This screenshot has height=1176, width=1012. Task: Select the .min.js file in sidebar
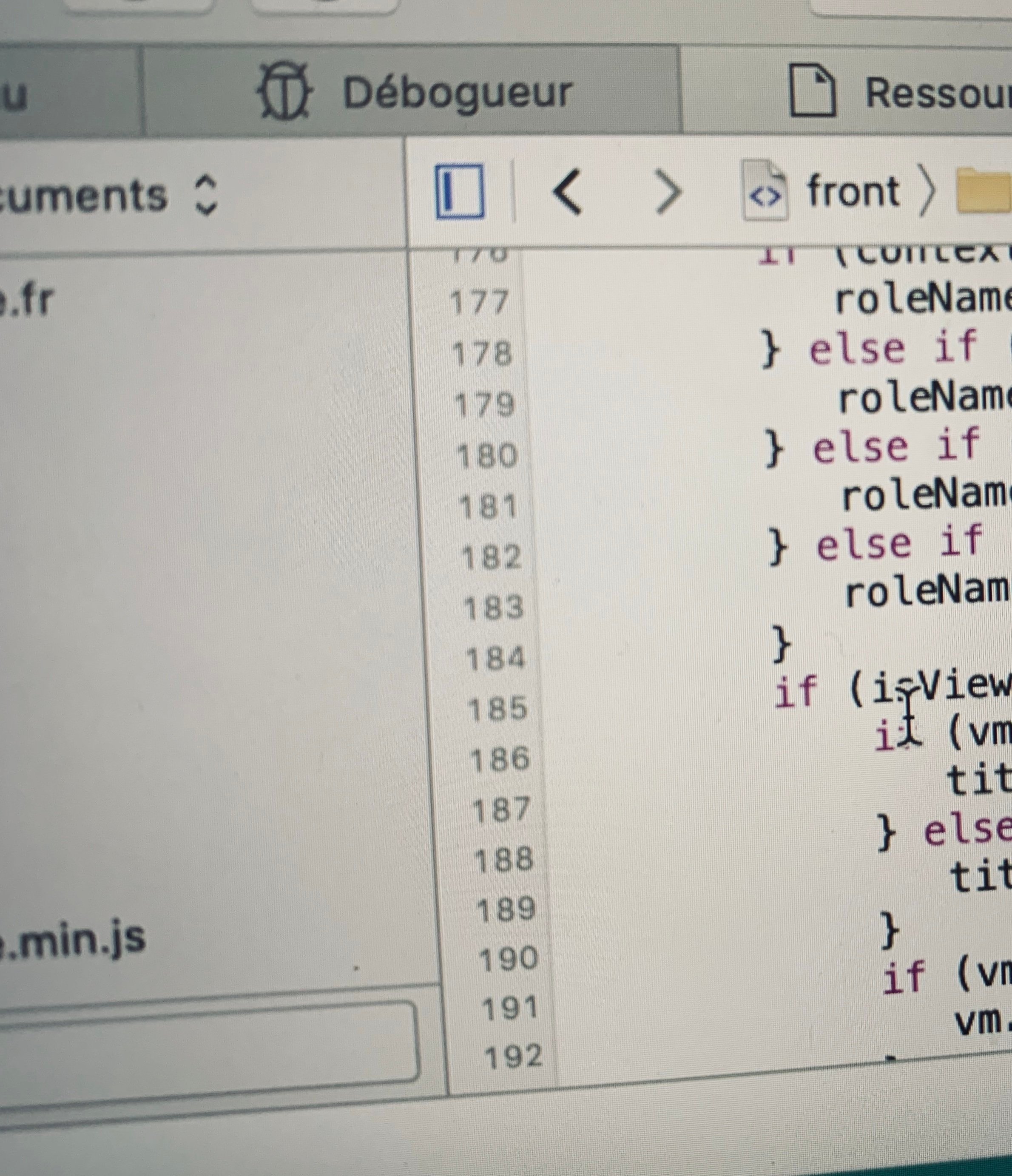[x=74, y=940]
